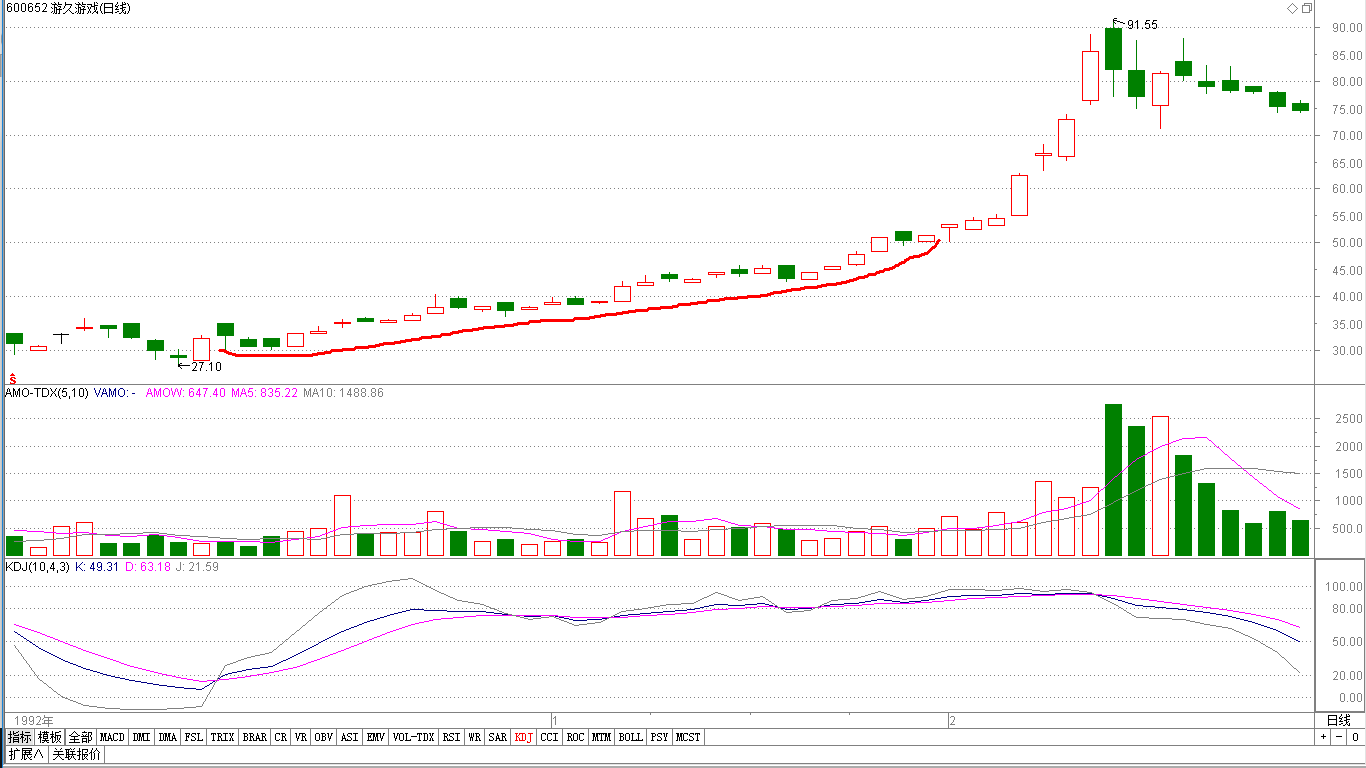Switch indicator to MACD
1366x768 pixels.
pos(113,737)
